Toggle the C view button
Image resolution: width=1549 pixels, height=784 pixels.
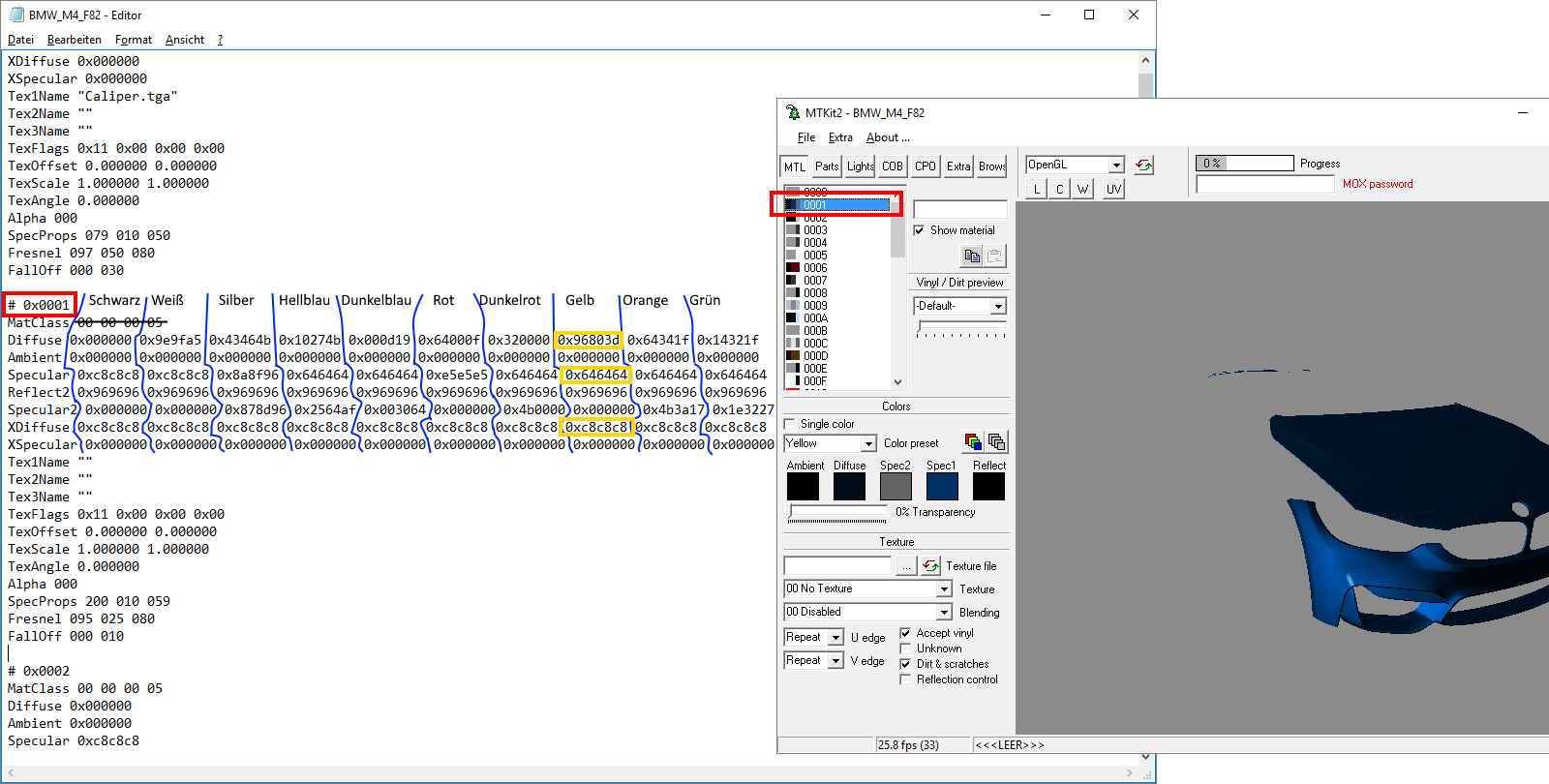(1059, 189)
